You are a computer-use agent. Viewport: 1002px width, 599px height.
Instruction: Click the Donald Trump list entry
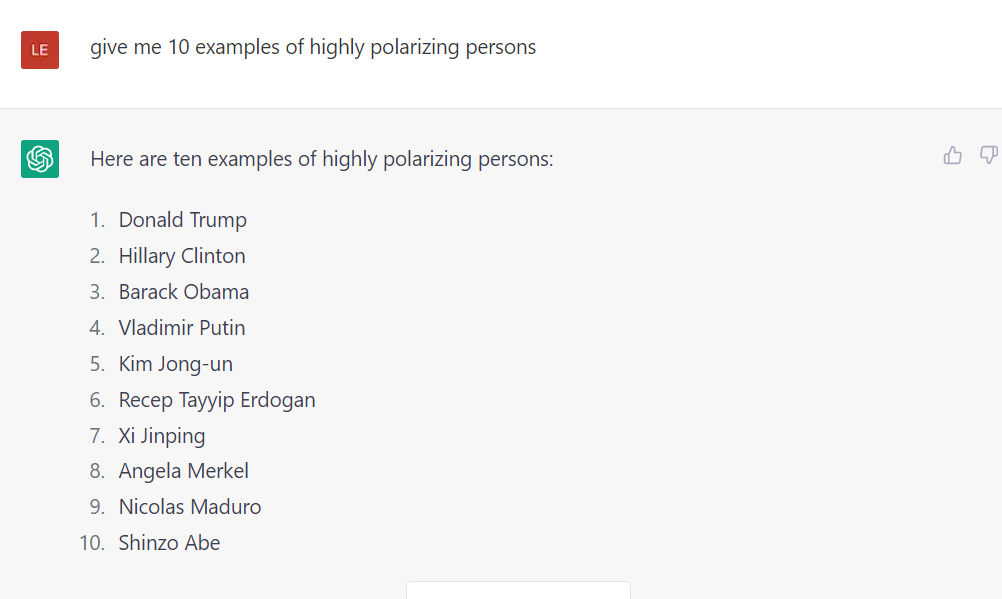pos(182,220)
